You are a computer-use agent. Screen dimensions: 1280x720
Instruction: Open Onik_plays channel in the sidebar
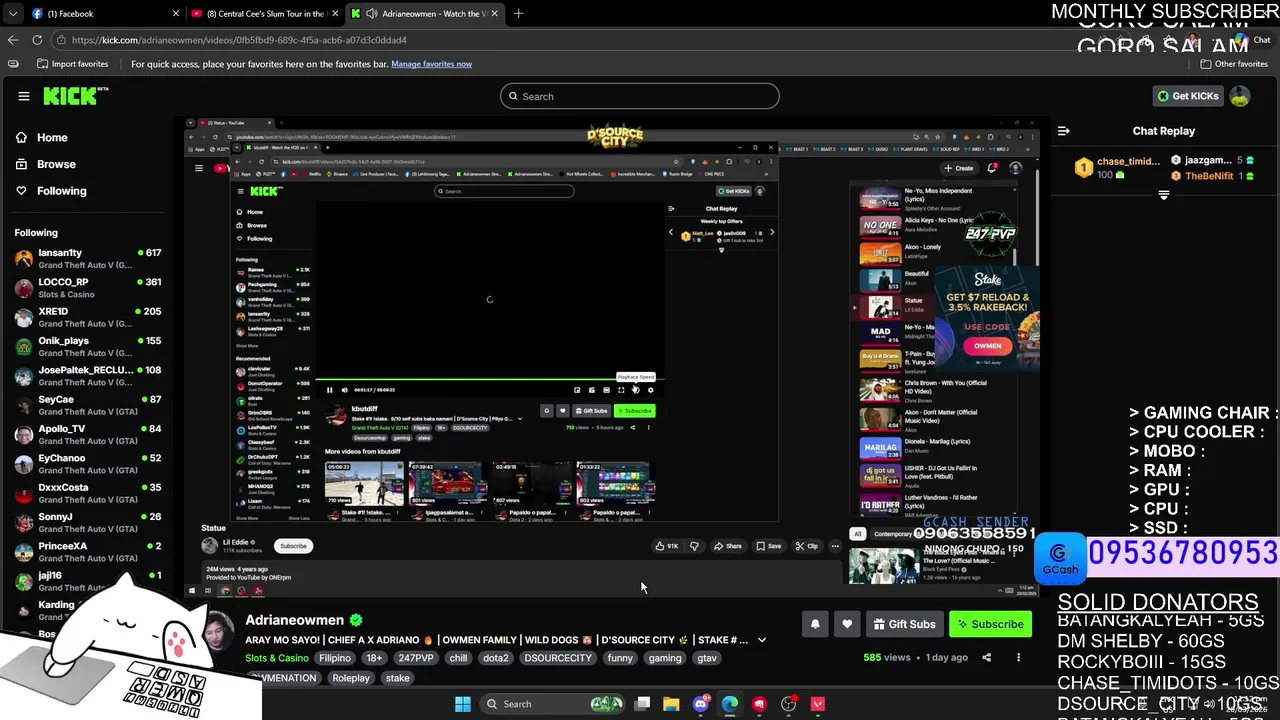[x=87, y=347]
